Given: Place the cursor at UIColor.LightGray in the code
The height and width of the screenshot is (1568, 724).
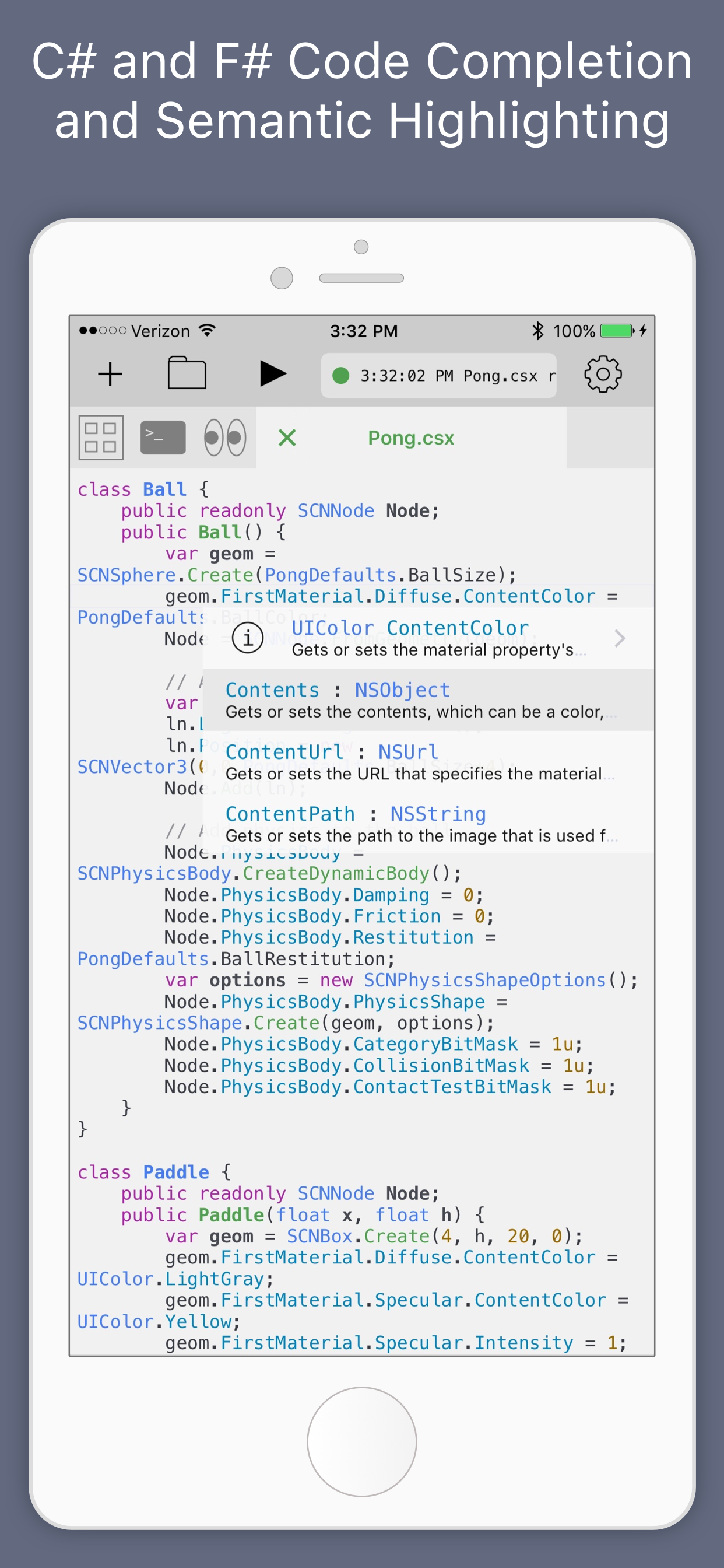Looking at the screenshot, I should [175, 1279].
